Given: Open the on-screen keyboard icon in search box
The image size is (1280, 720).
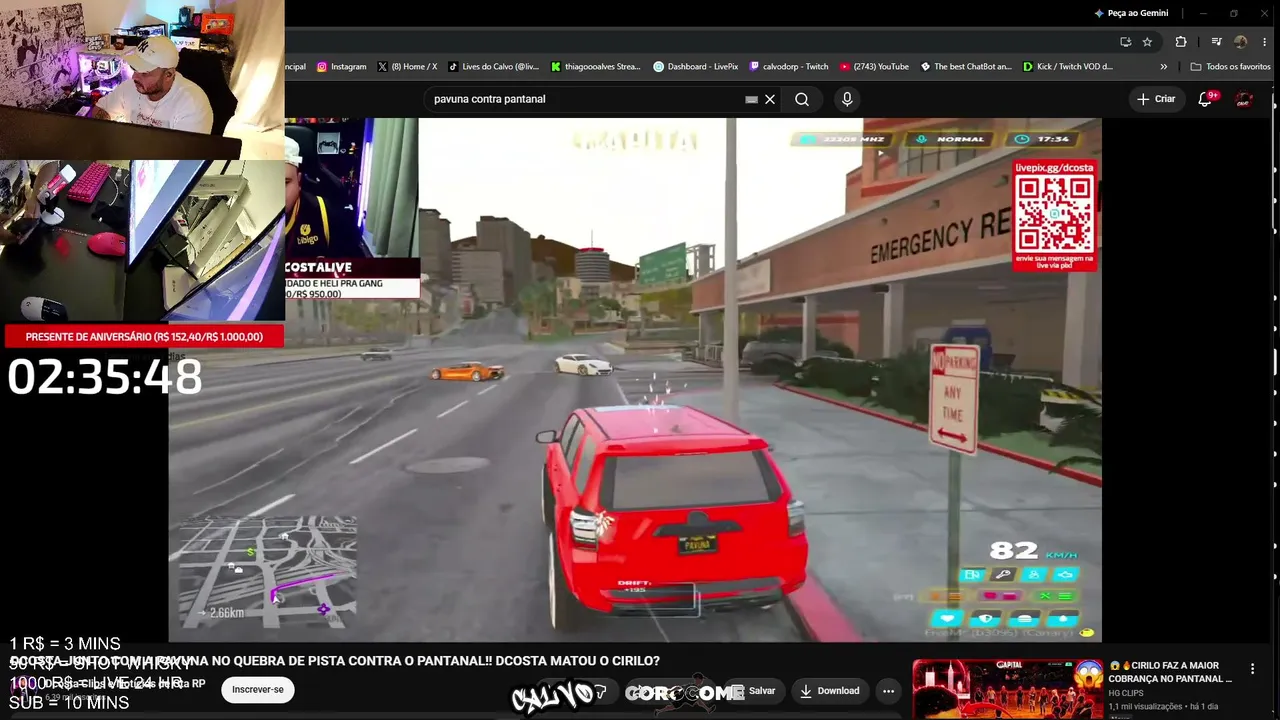Looking at the screenshot, I should click(751, 99).
